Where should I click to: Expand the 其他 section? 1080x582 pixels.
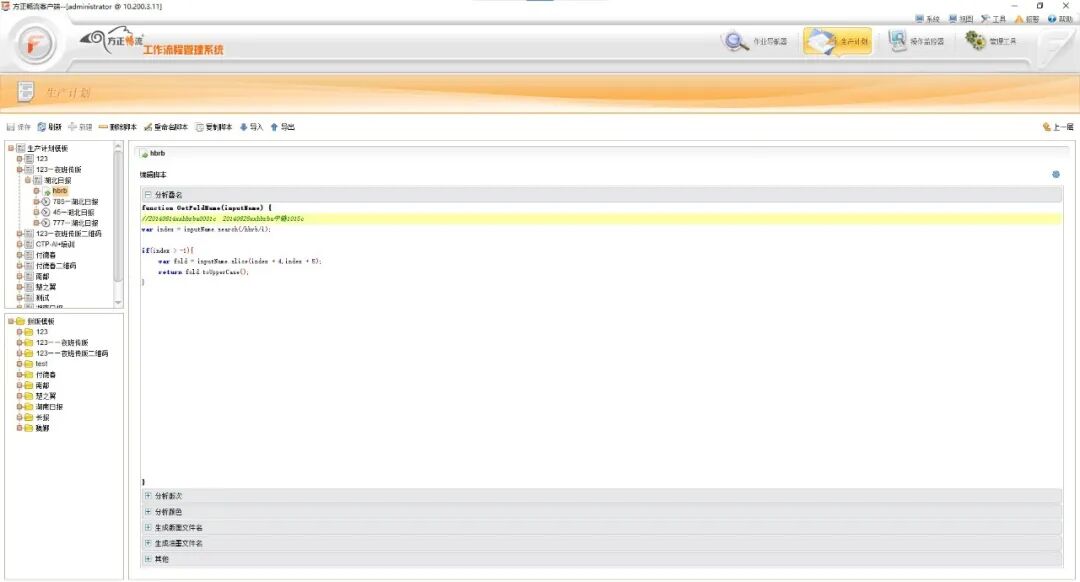(148, 559)
